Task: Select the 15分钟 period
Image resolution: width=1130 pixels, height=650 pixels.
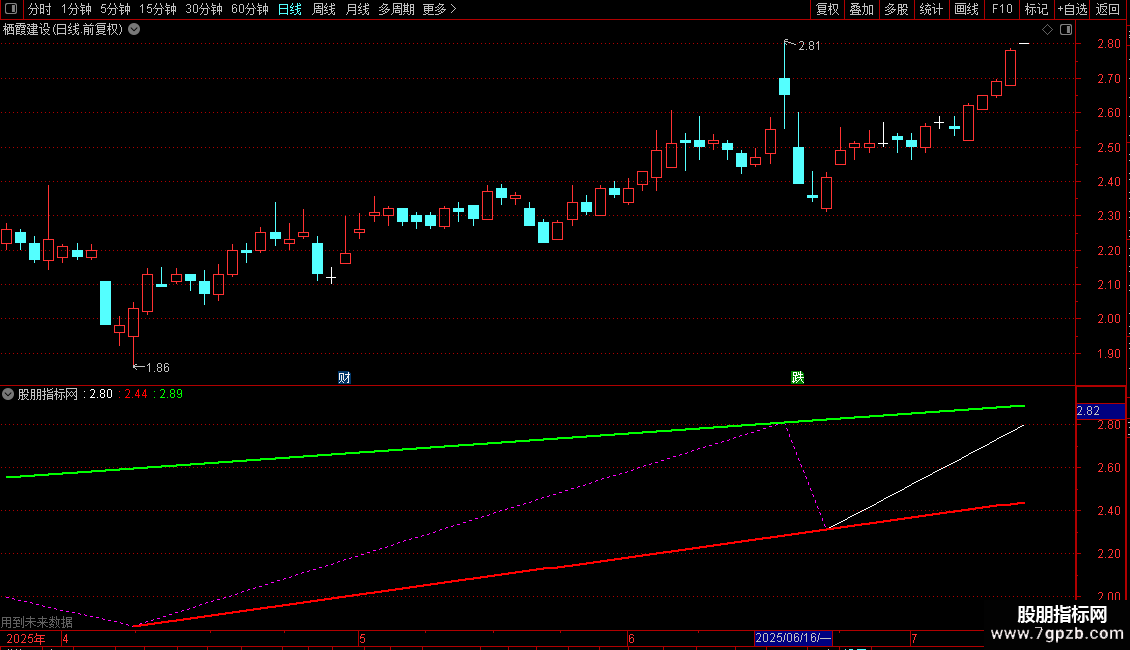Action: [x=157, y=9]
